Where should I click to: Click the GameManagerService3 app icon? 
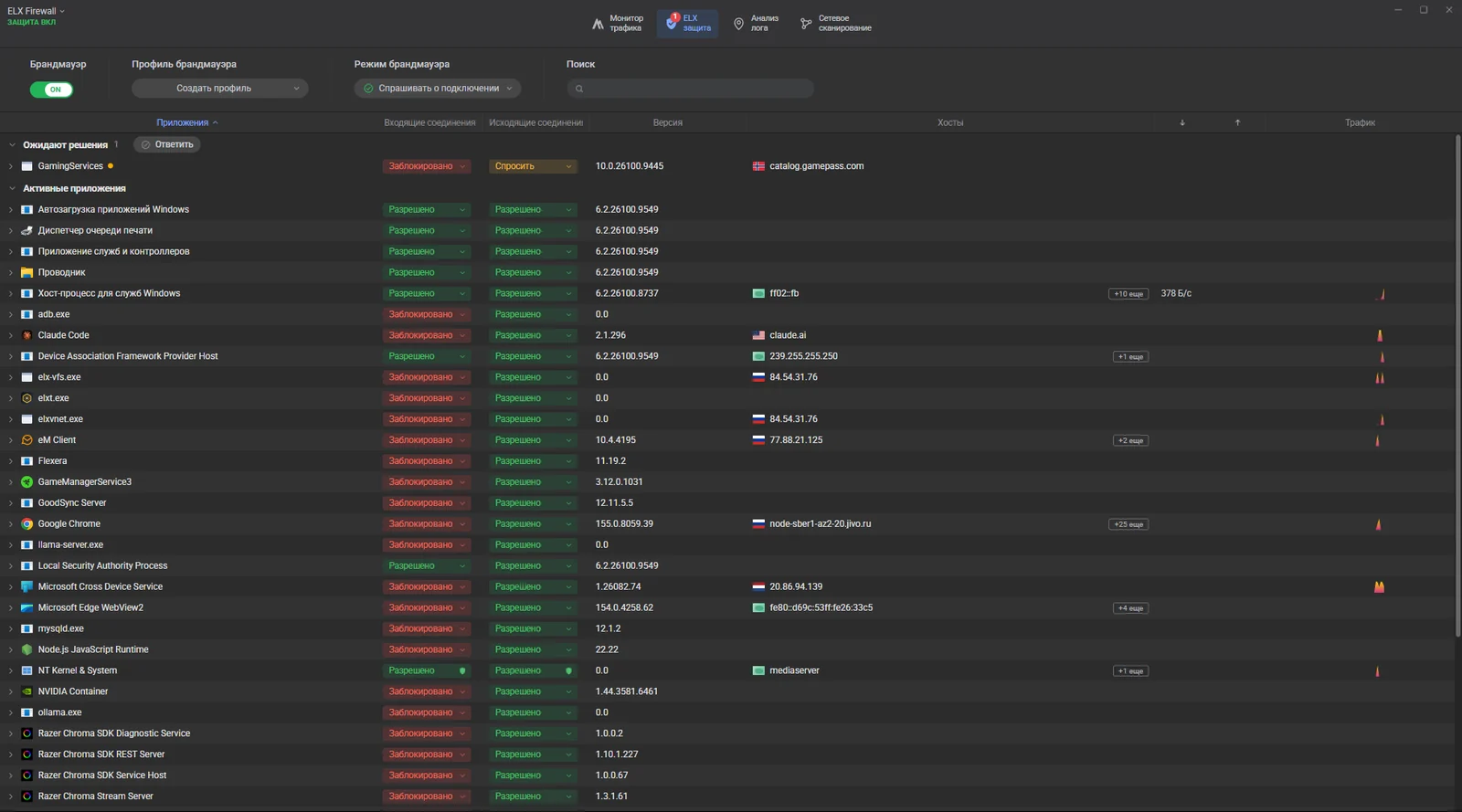pyautogui.click(x=26, y=482)
